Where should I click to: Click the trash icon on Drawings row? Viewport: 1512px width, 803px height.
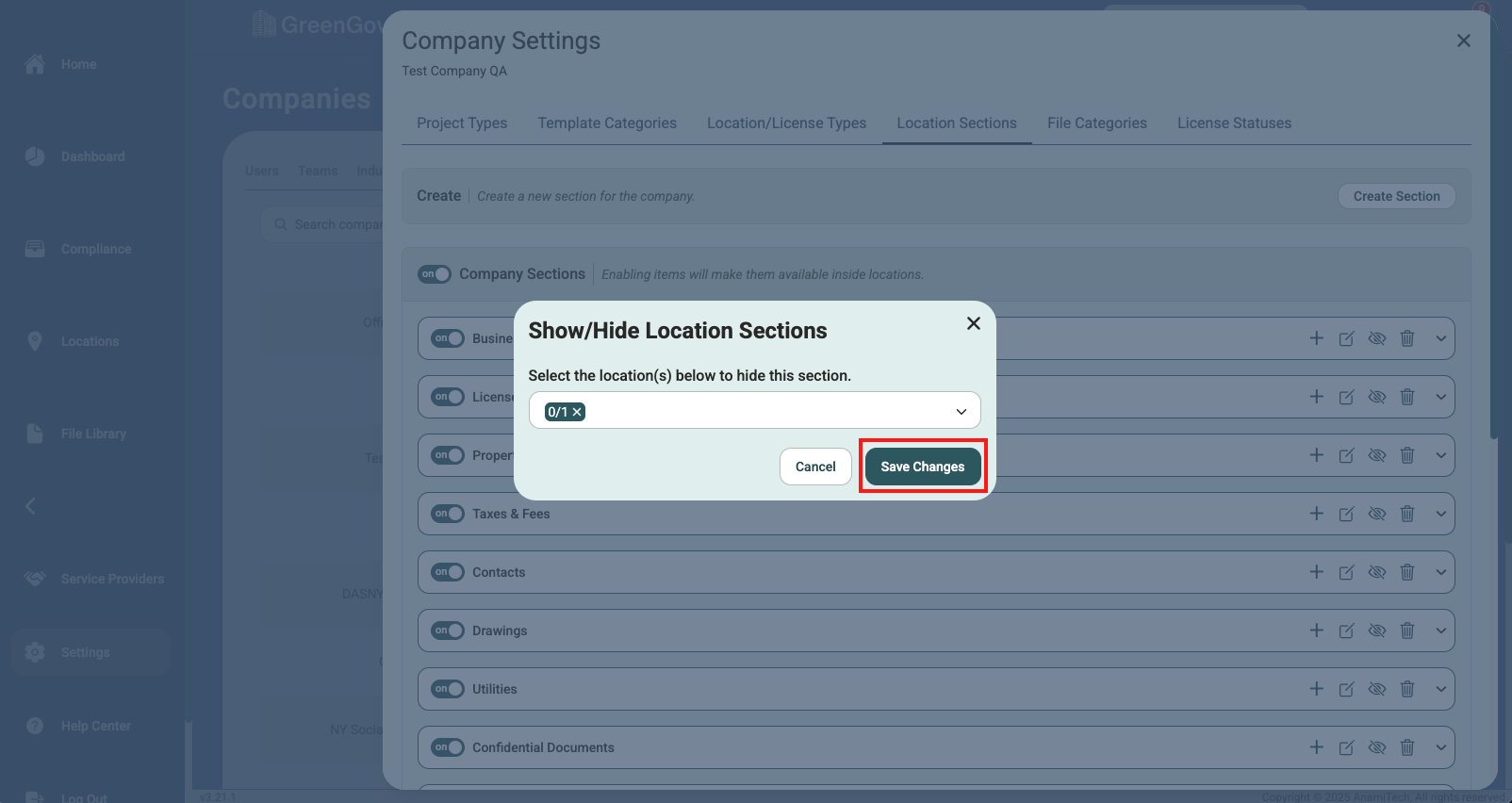1407,631
